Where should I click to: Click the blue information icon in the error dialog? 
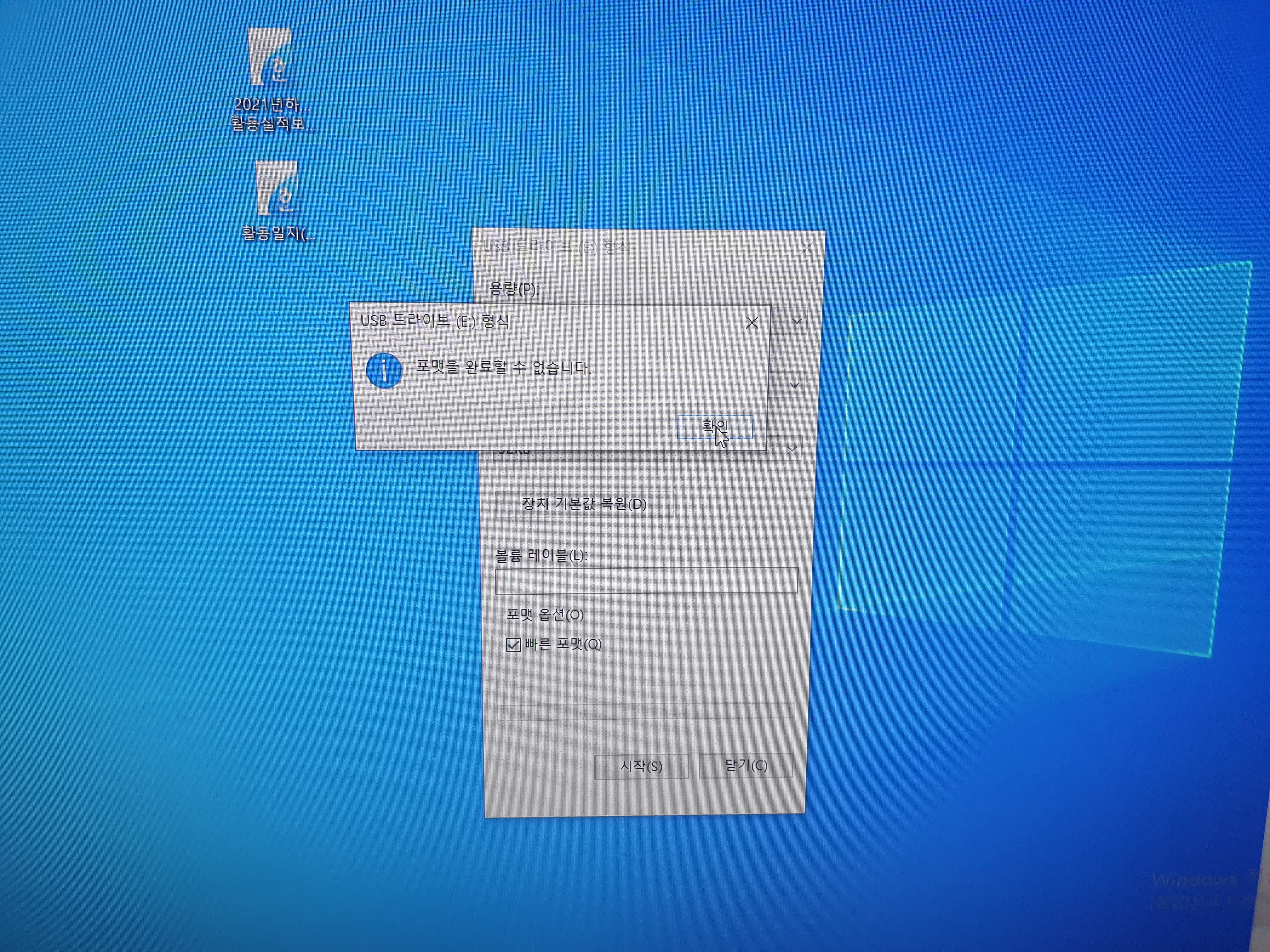[384, 370]
